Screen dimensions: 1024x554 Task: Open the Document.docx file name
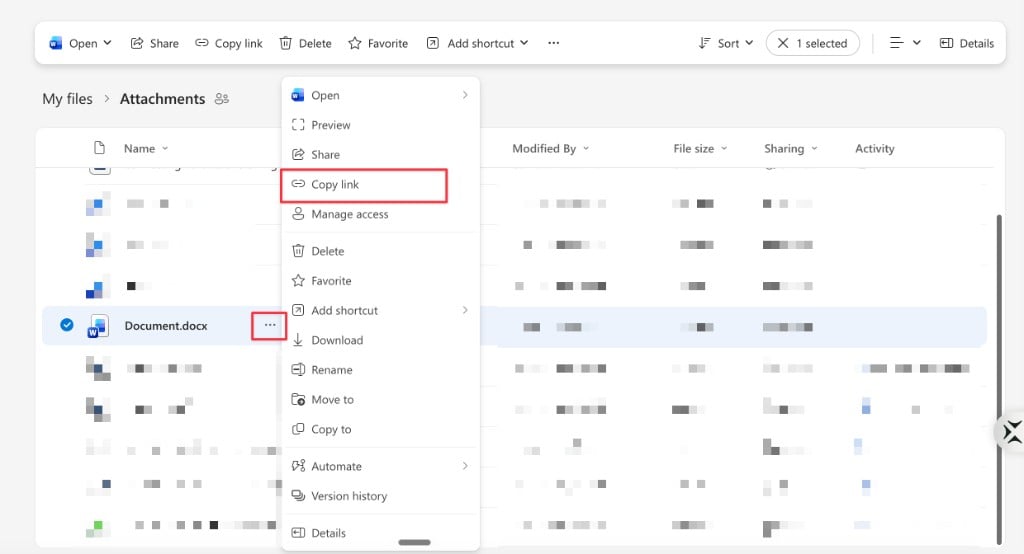(166, 325)
